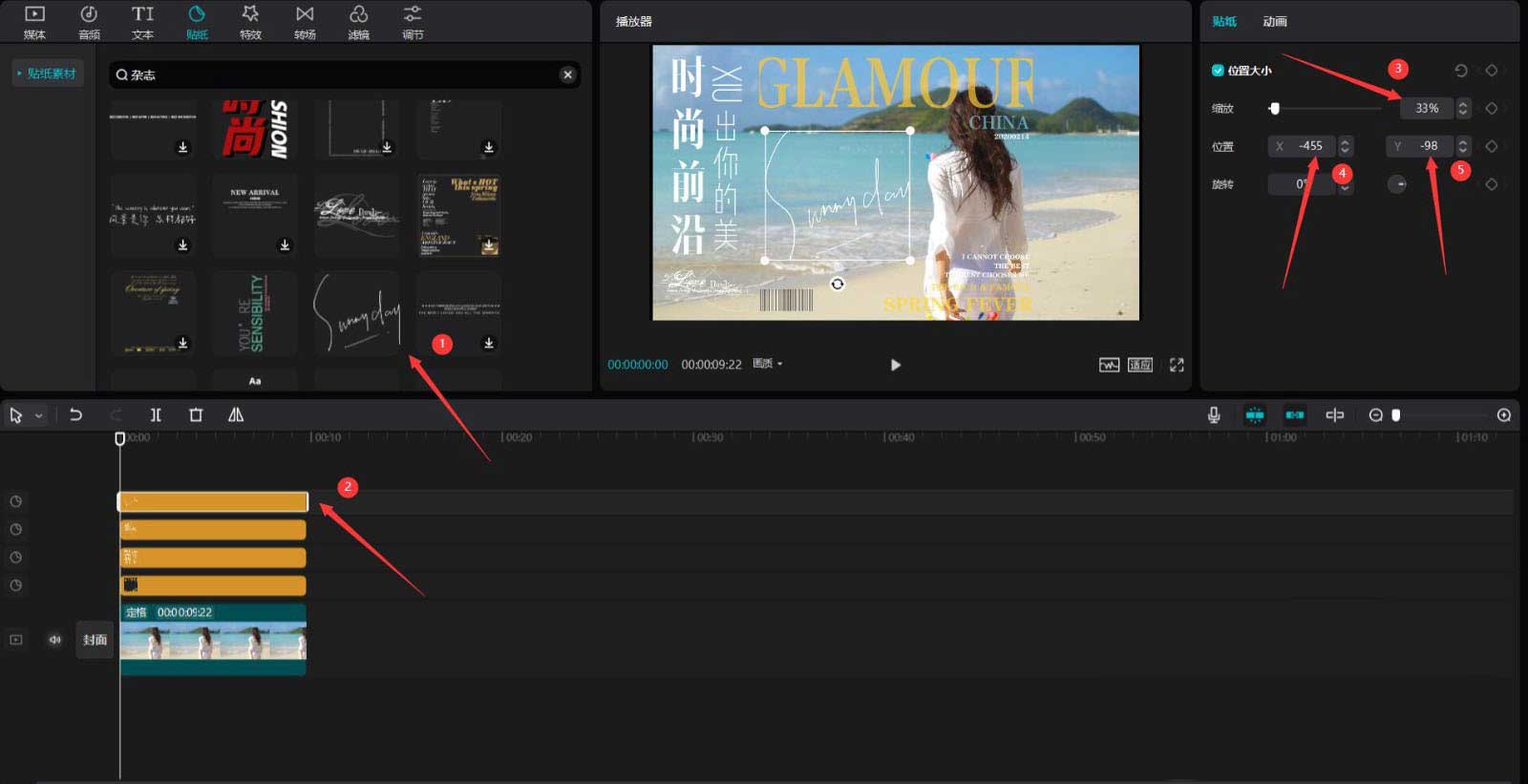
Task: Open the 画质 quality dropdown
Action: (768, 364)
